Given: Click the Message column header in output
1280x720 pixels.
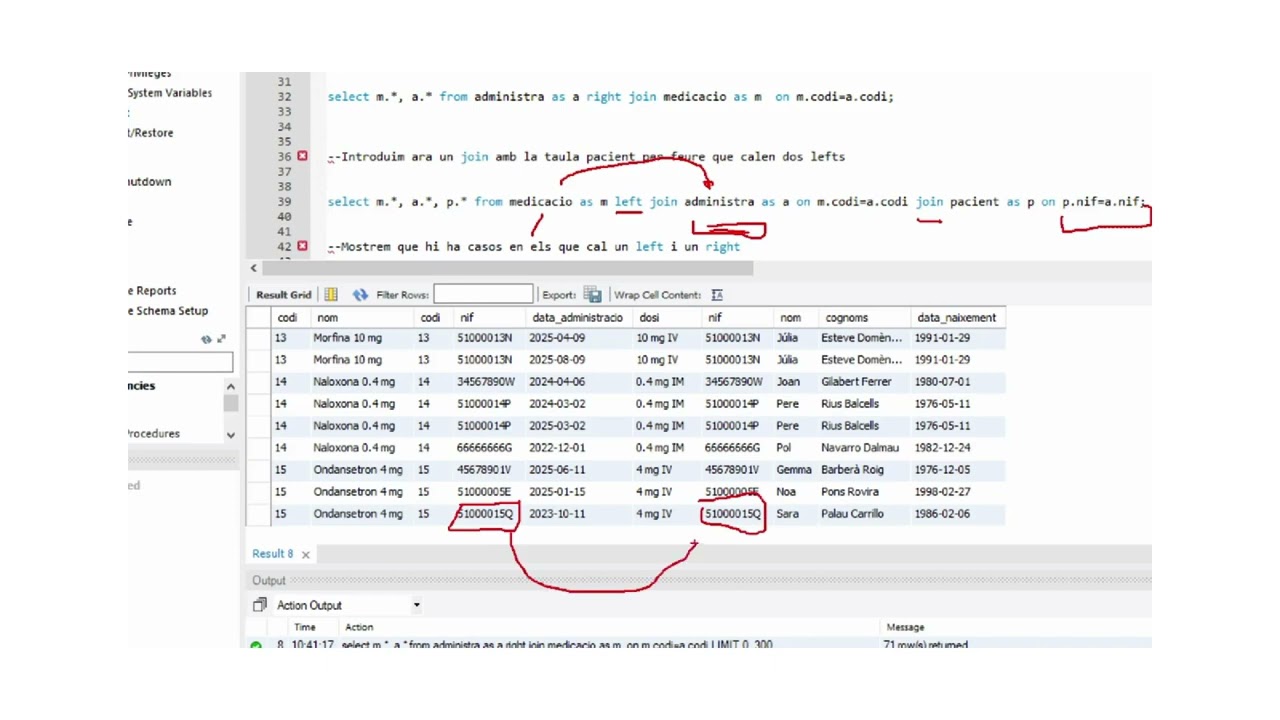Looking at the screenshot, I should [905, 627].
